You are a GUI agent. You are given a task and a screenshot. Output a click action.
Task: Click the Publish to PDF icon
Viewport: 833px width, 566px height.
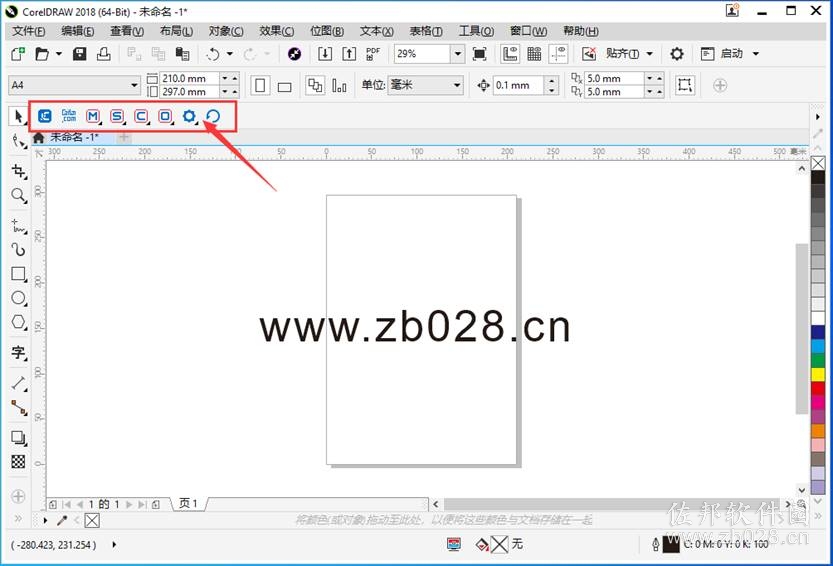(x=373, y=54)
